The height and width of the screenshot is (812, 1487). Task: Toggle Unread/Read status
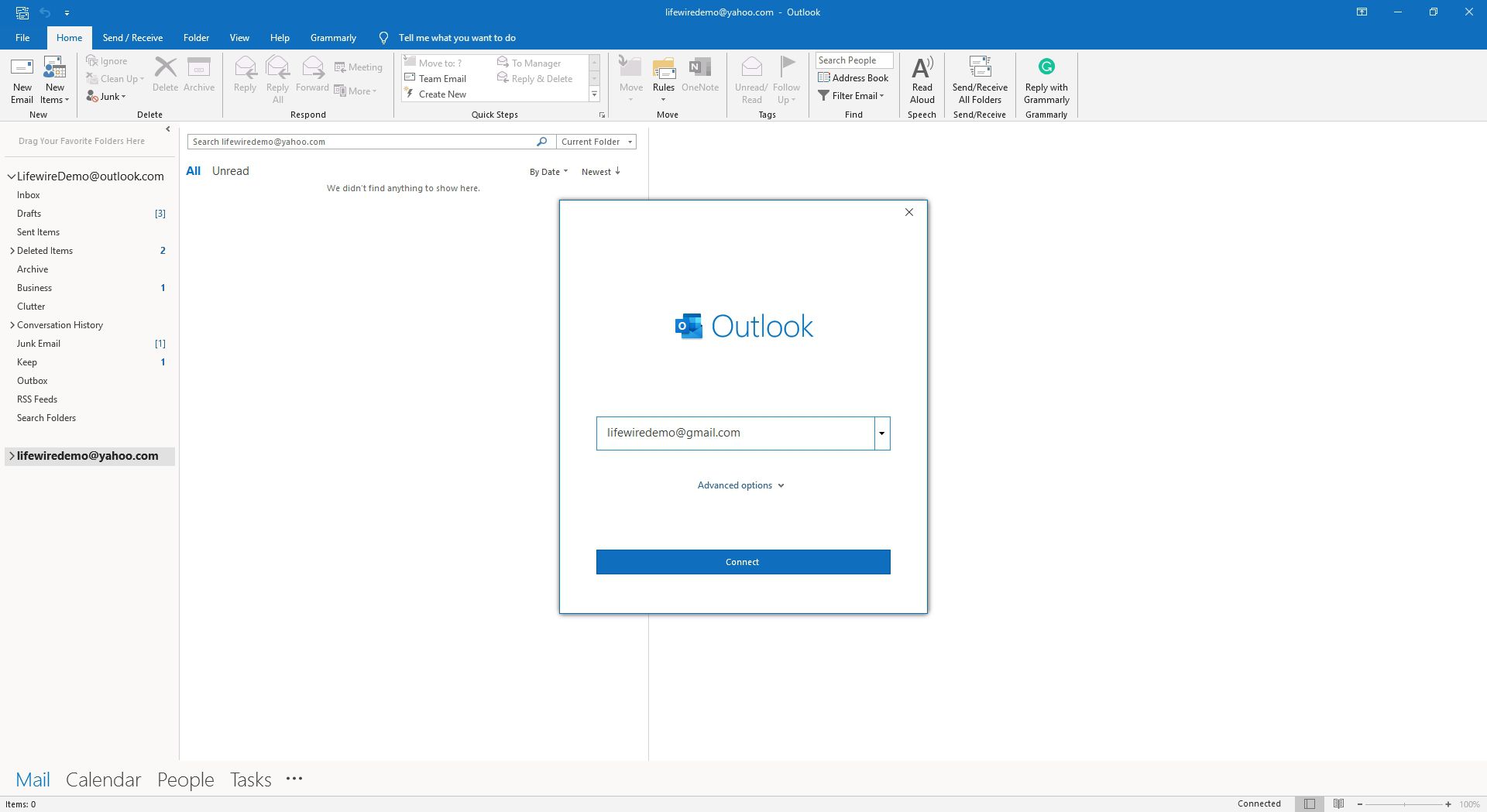coord(751,81)
